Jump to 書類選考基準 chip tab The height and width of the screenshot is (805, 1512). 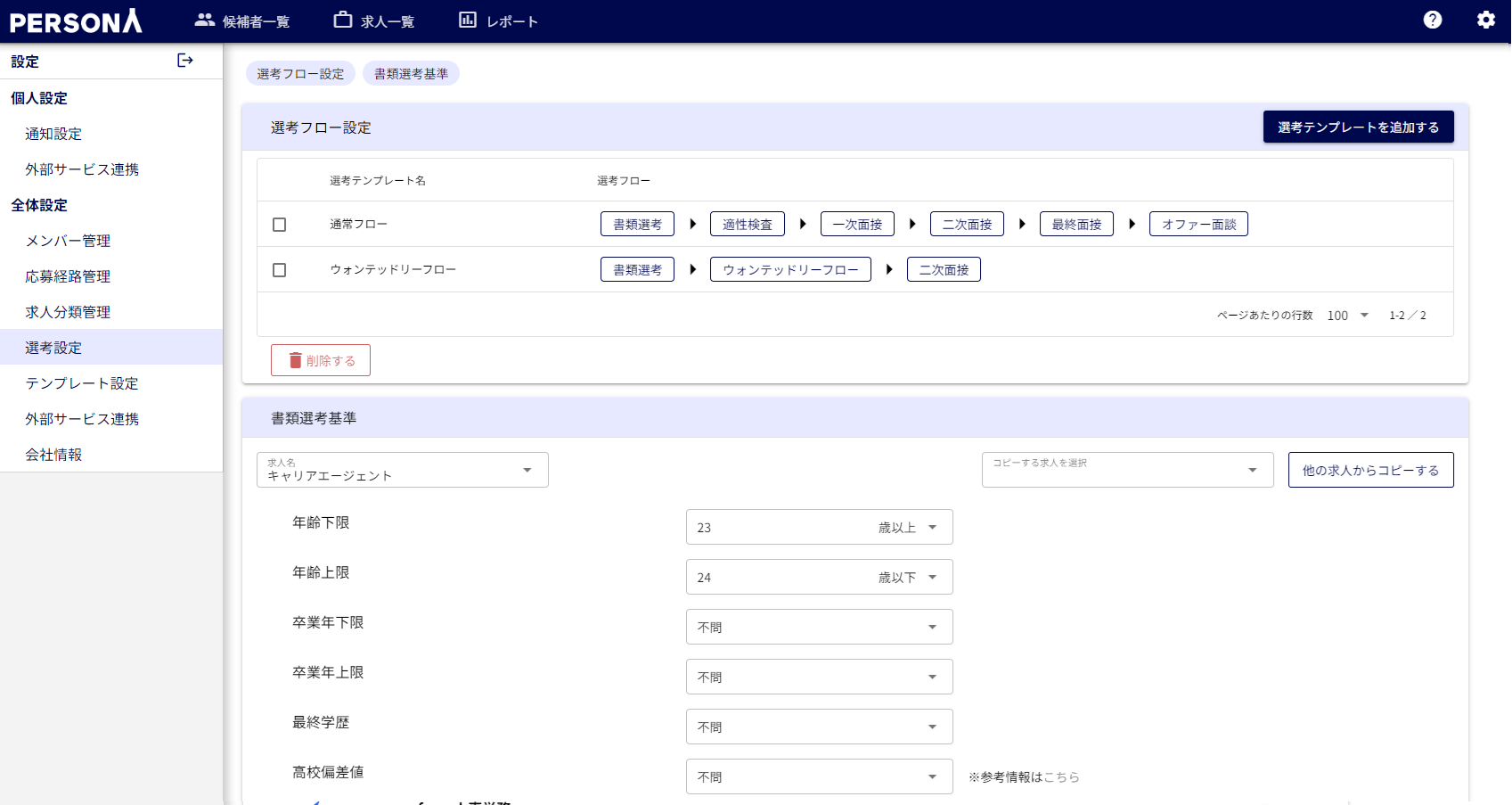pos(411,73)
